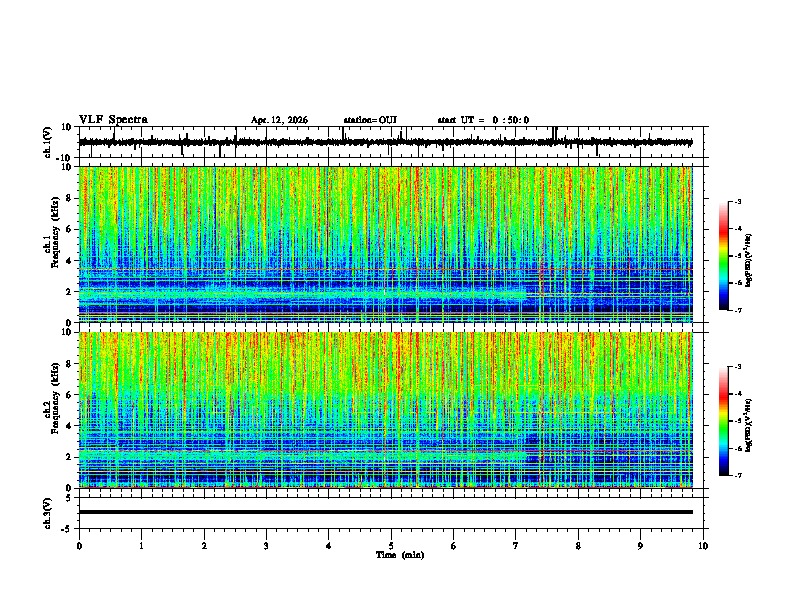Click the 2 kHz emission band in ch.1 spectrogram

click(x=302, y=295)
